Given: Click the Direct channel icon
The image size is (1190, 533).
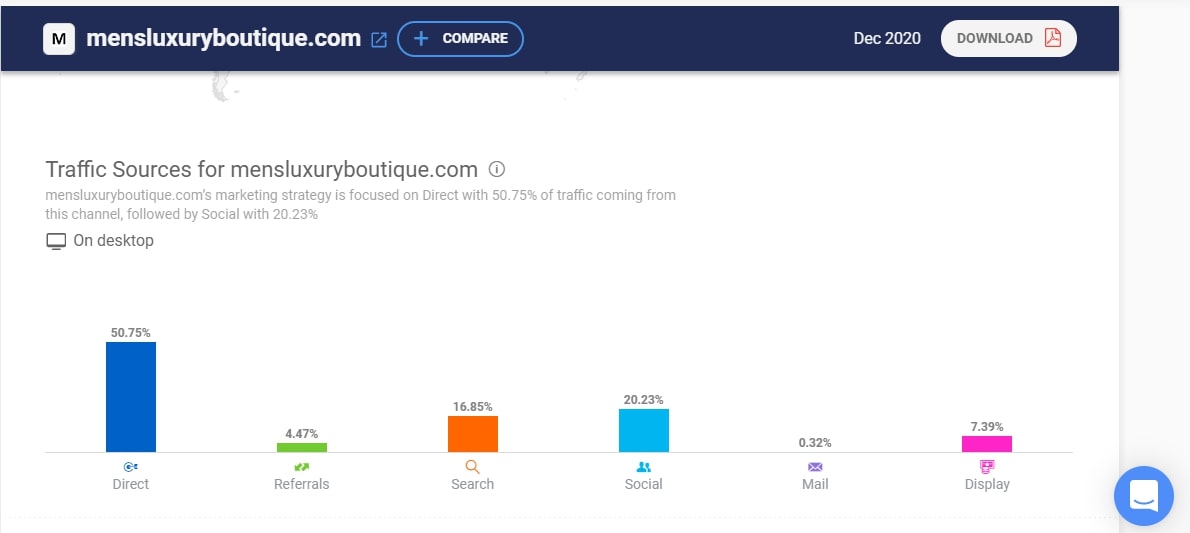Looking at the screenshot, I should 130,467.
